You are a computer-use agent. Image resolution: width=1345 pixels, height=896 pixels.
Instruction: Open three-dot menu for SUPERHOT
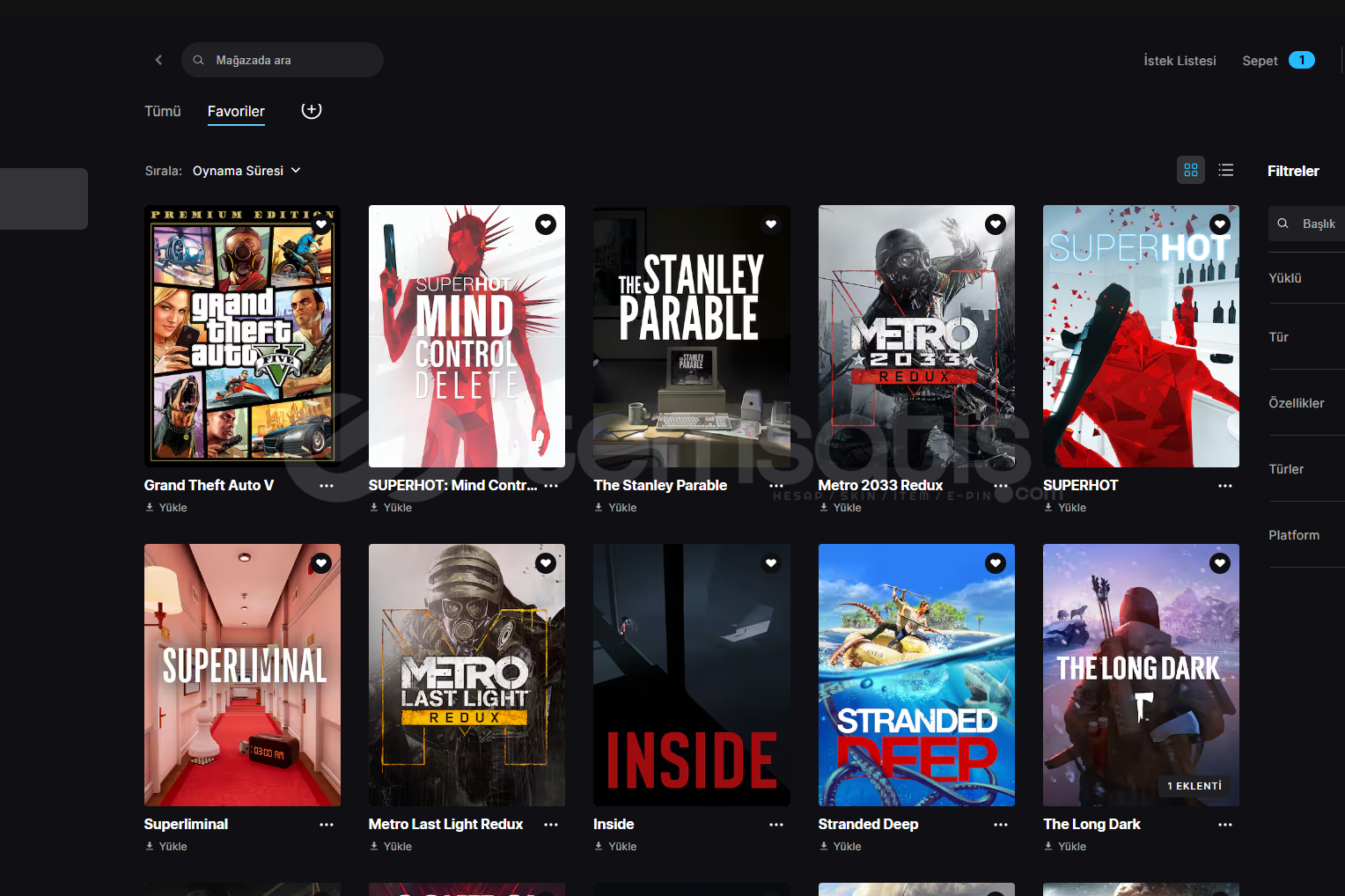click(x=1225, y=486)
